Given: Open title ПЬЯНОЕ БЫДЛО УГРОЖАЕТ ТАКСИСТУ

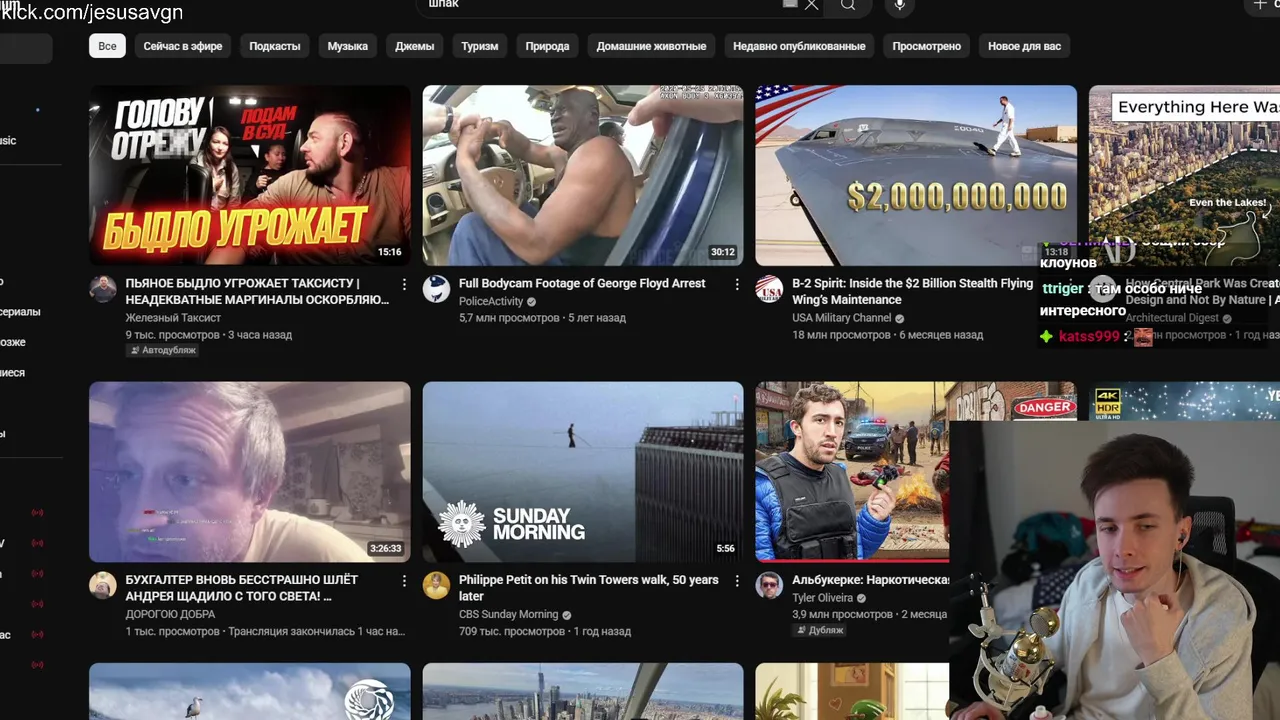Looking at the screenshot, I should [257, 291].
